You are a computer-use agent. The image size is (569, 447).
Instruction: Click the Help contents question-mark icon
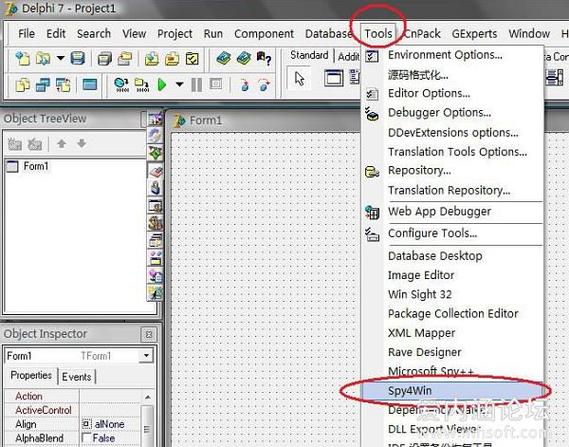pos(264,58)
